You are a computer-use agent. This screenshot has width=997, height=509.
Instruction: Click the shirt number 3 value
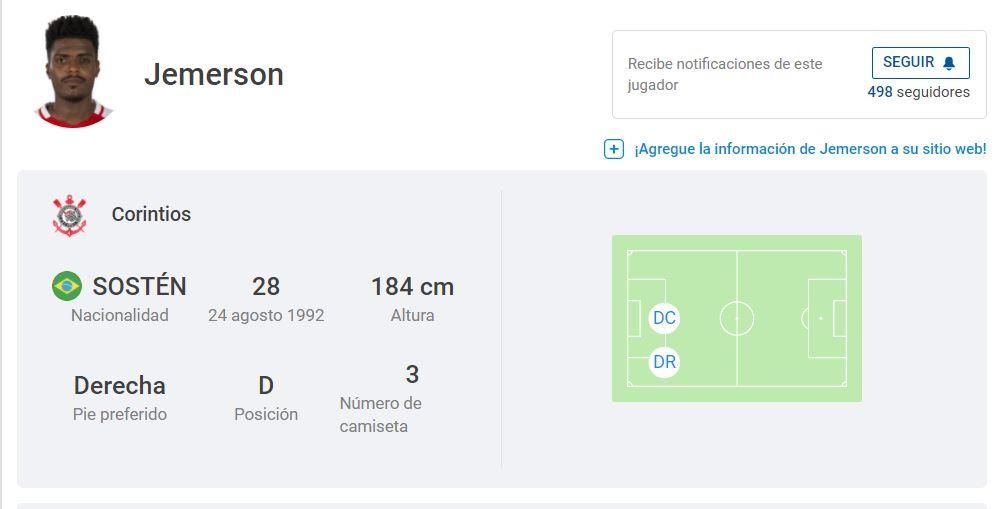(x=412, y=375)
